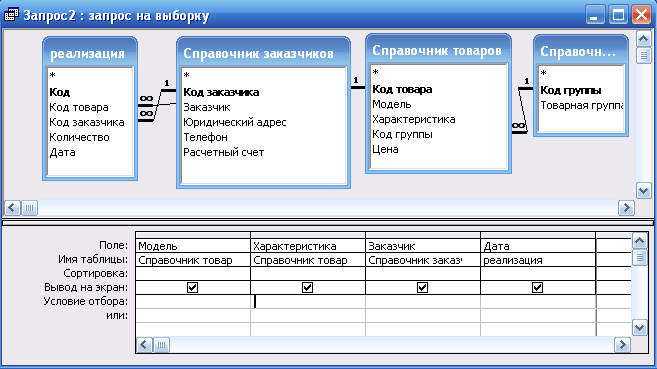The image size is (657, 369).
Task: Toggle display checkbox for Дата column
Action: [x=538, y=287]
